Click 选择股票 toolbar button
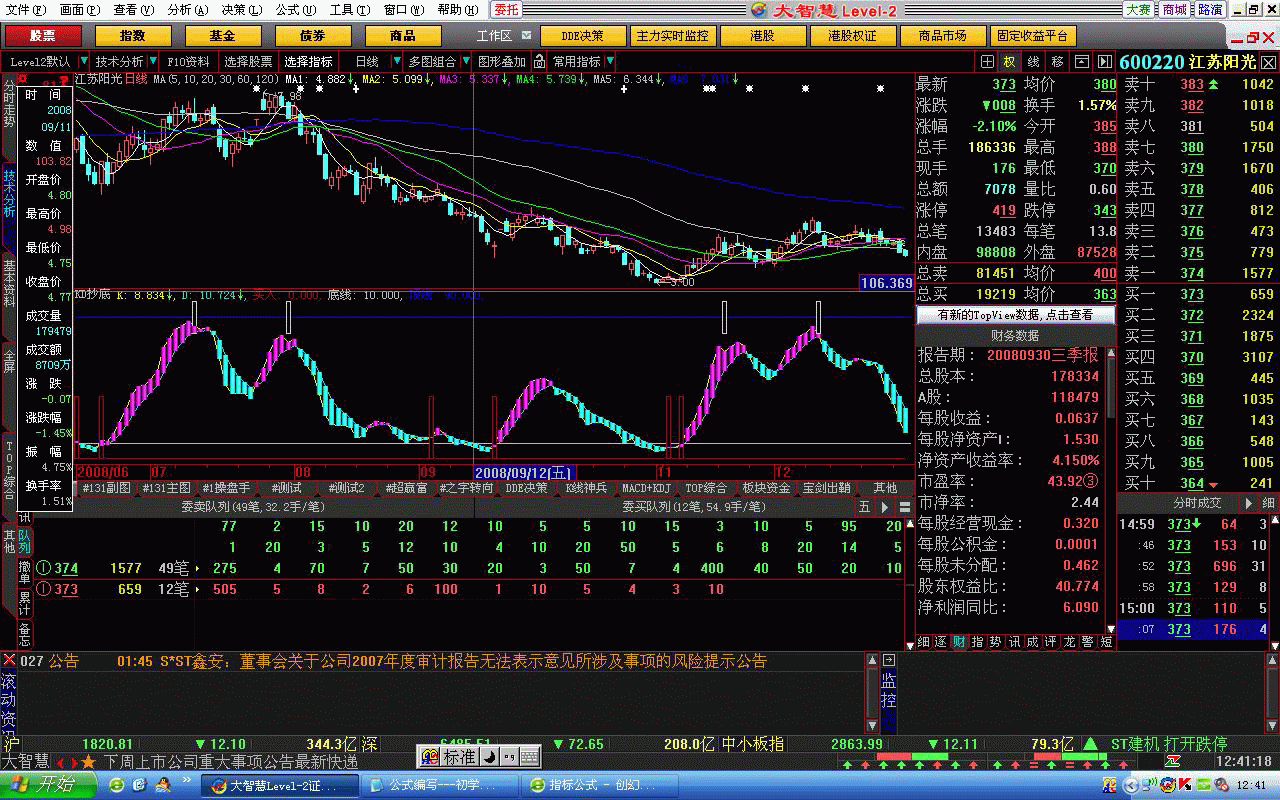The image size is (1280, 800). [x=248, y=61]
